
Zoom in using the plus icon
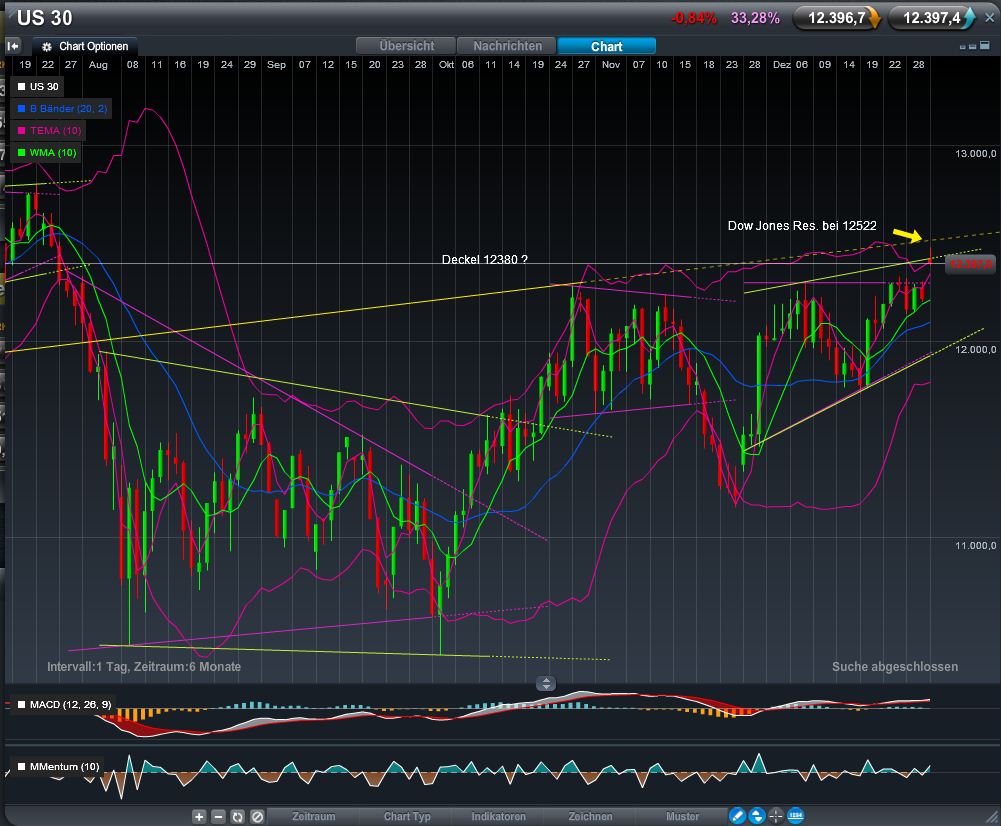[x=199, y=816]
